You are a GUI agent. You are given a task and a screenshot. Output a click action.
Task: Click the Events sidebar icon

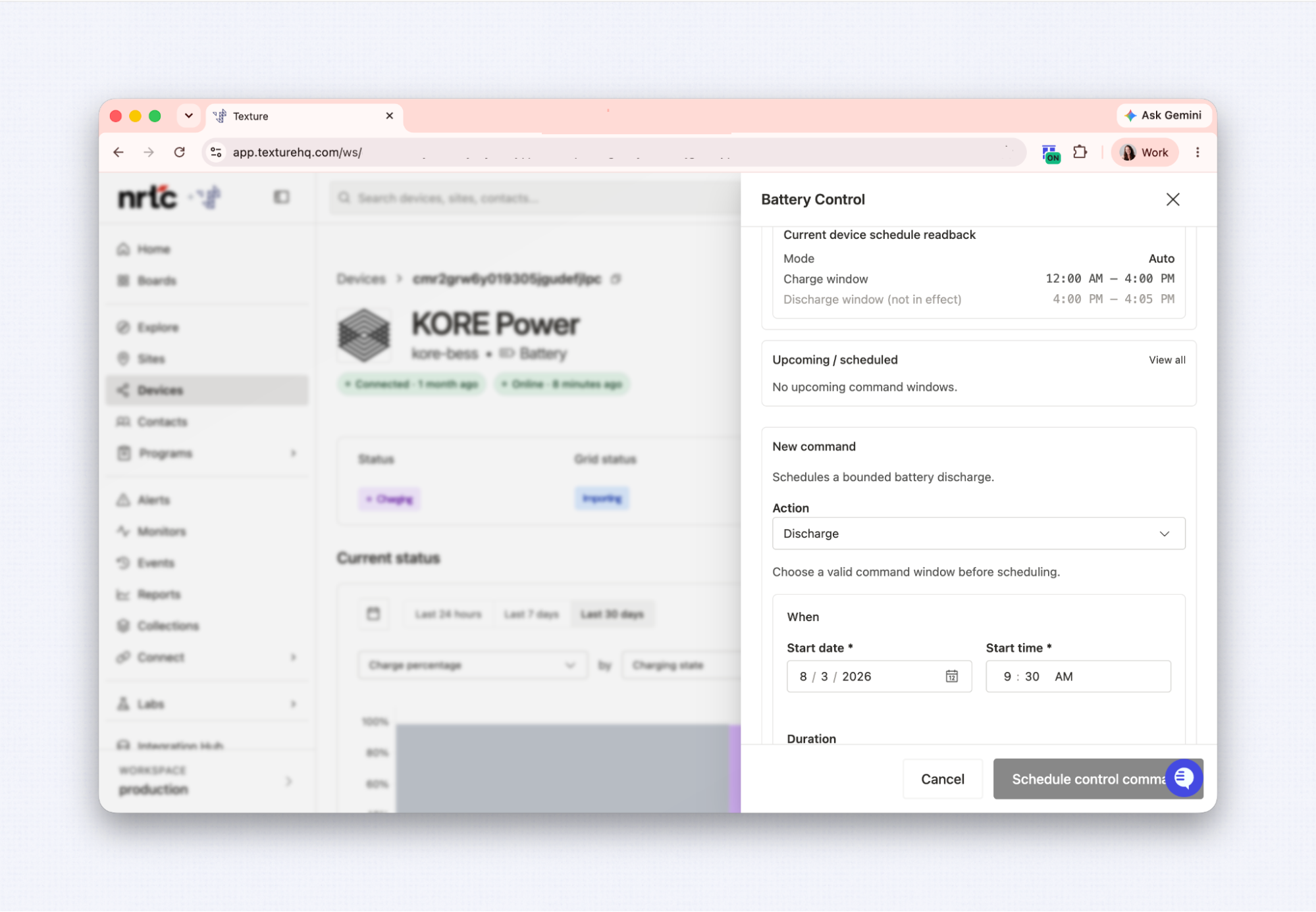click(123, 563)
